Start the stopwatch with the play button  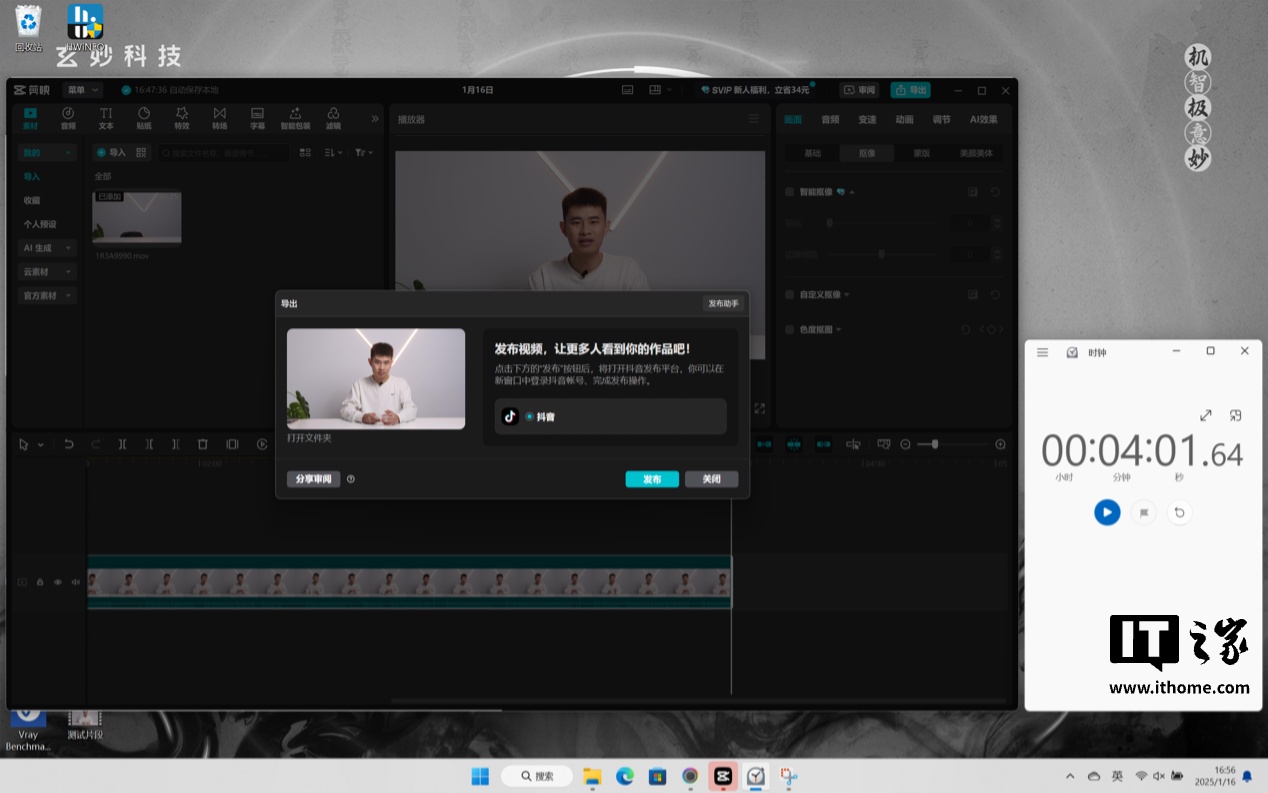click(1106, 512)
